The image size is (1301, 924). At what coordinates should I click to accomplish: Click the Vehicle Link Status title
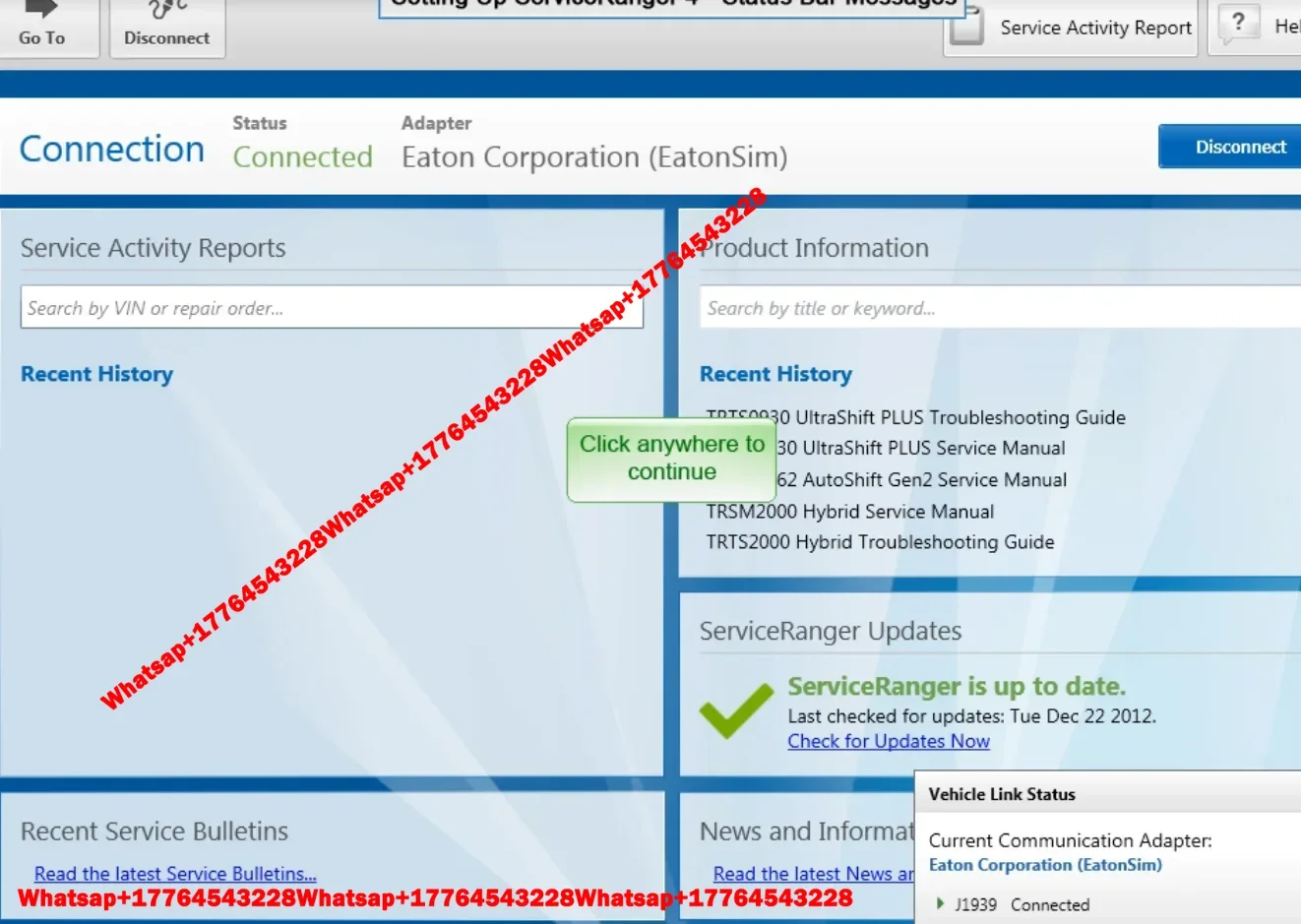tap(1002, 794)
